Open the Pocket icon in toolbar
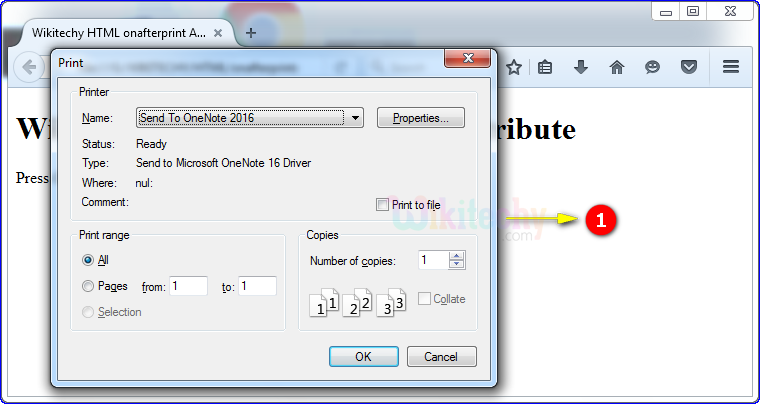The image size is (760, 404). coord(688,68)
